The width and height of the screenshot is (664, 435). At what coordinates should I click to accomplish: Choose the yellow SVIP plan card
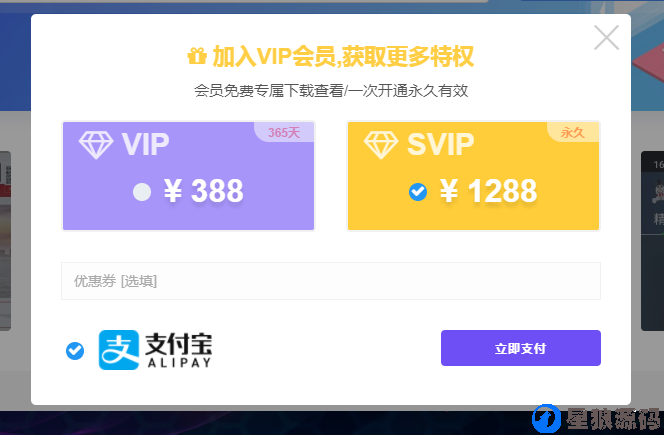(x=473, y=176)
